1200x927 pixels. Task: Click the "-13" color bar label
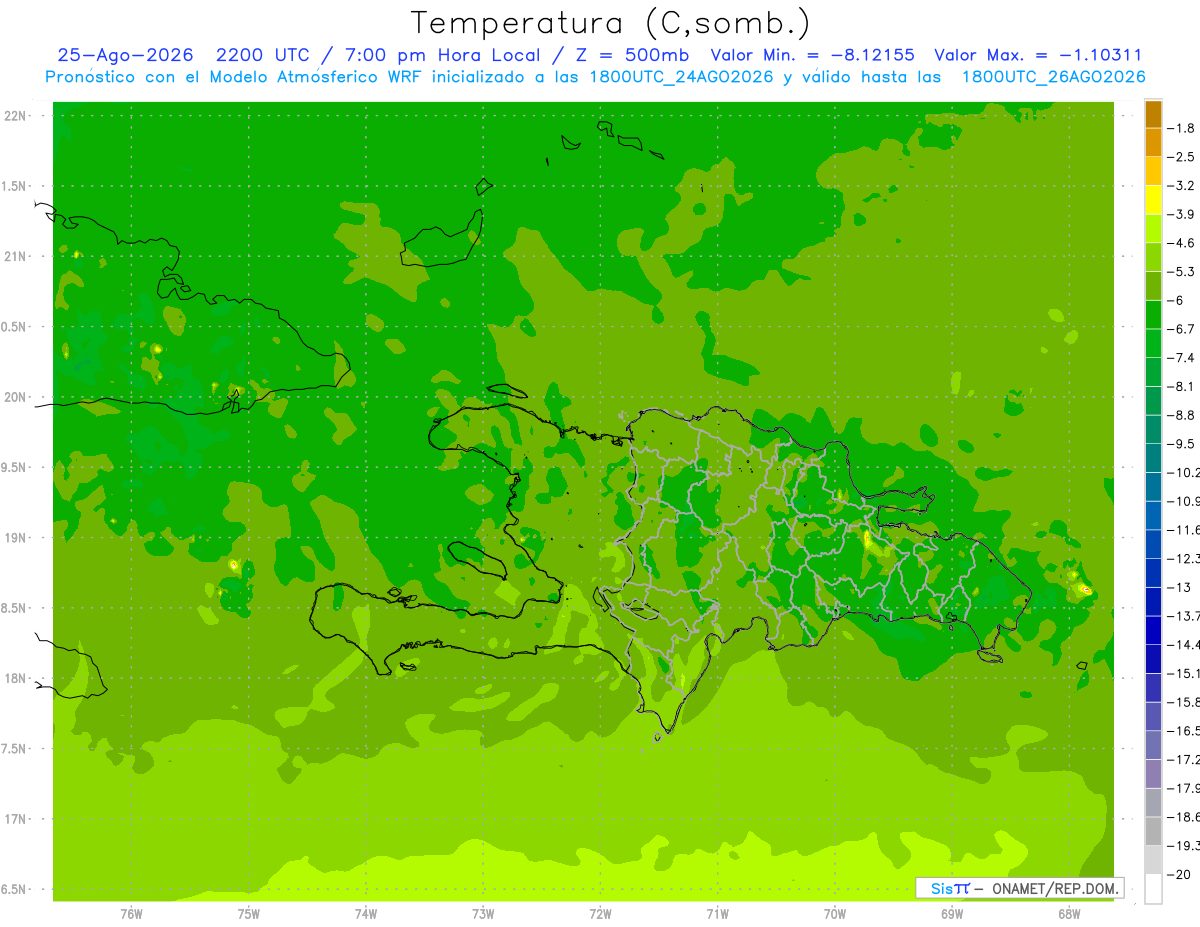tap(1180, 587)
